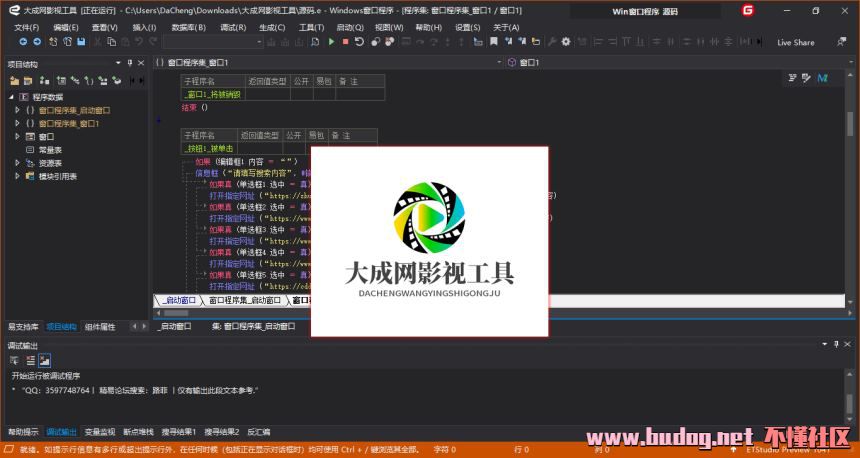This screenshot has width=860, height=458.
Task: Switch to 断点堆栈 bottom tab
Action: [x=138, y=432]
